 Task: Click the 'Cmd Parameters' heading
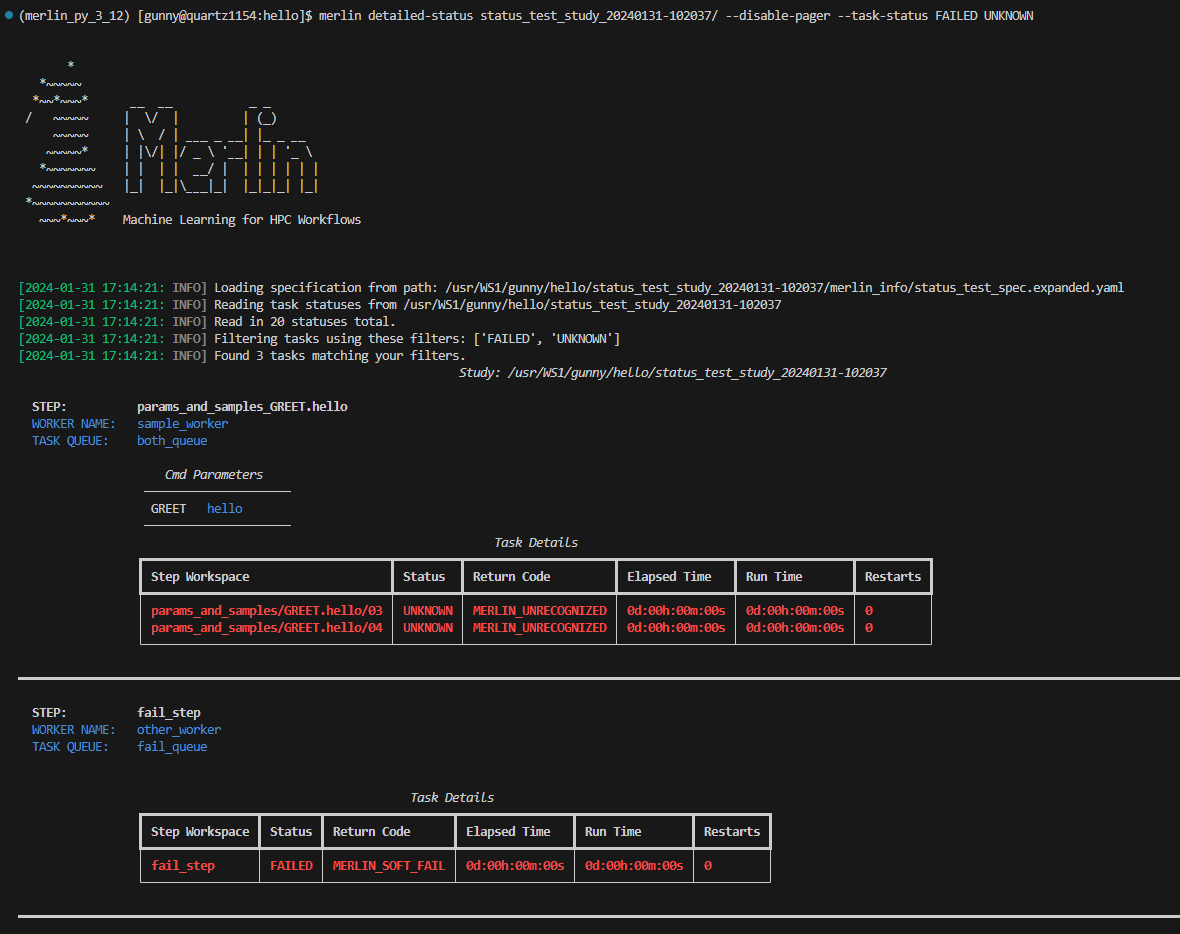point(214,475)
